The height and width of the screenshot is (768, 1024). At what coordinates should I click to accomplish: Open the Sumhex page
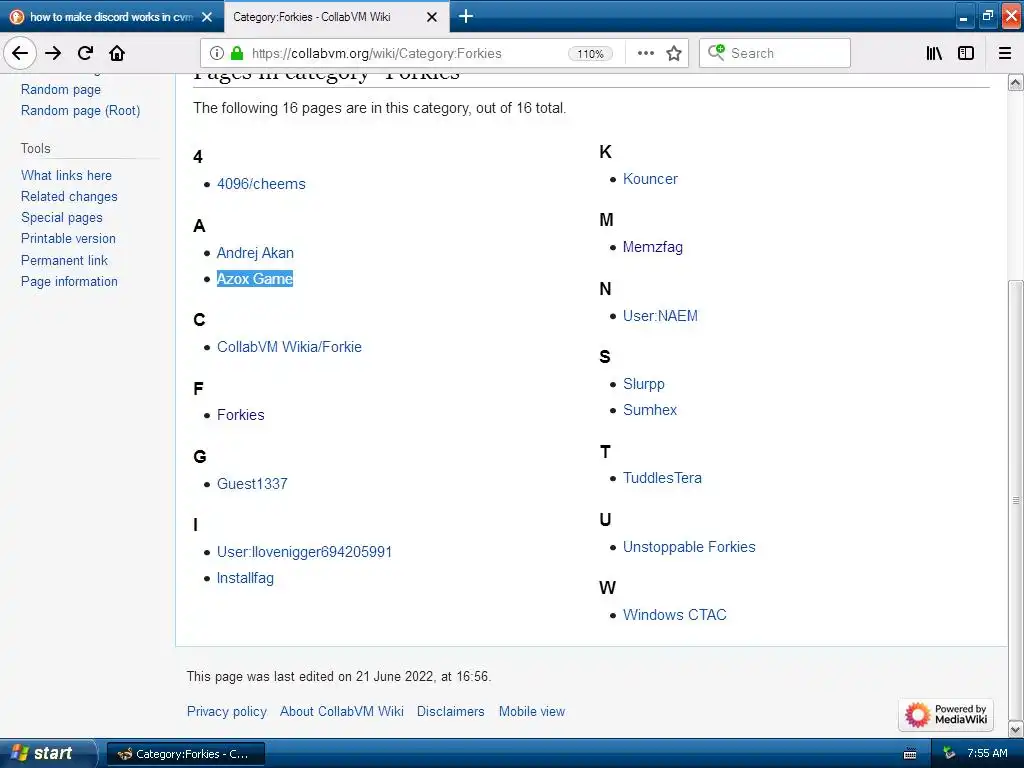pos(650,410)
